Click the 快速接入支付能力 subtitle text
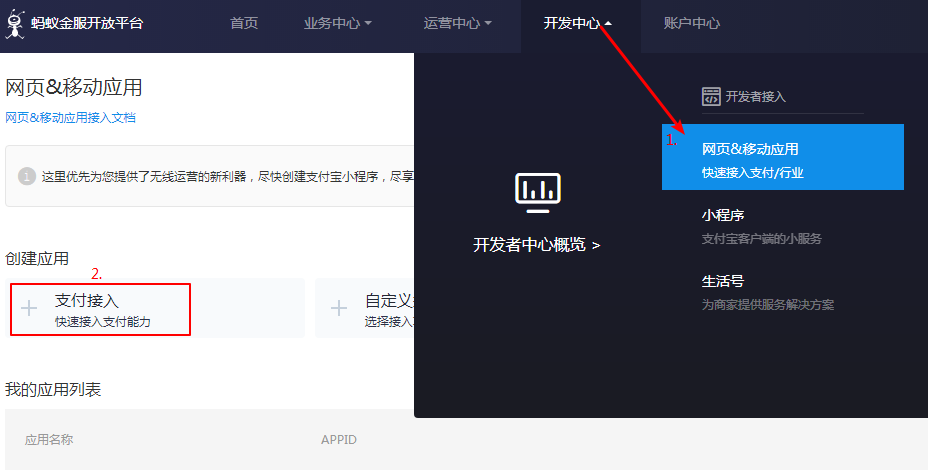The image size is (928, 473). pos(103,322)
